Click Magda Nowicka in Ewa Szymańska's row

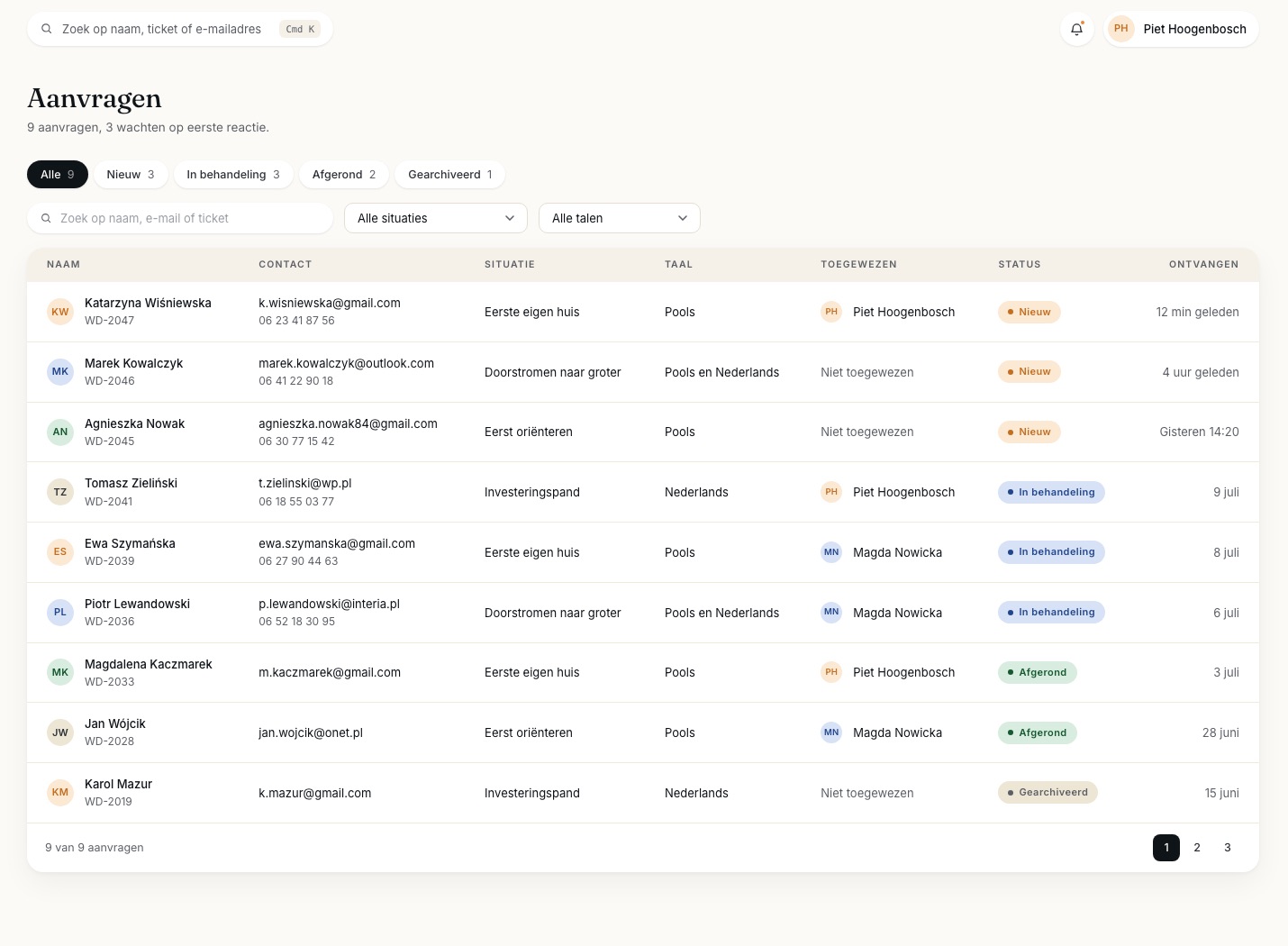897,552
